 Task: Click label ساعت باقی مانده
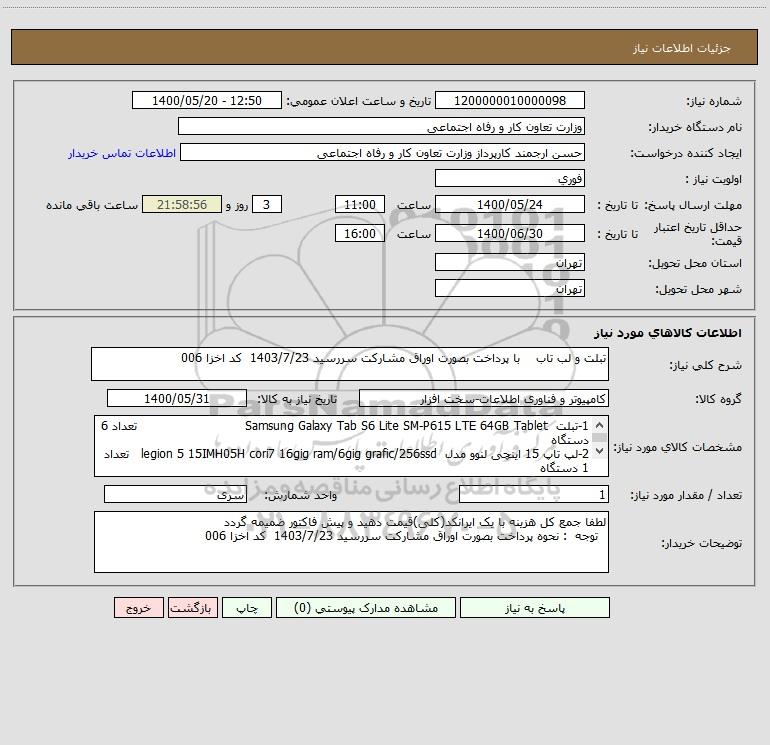(92, 205)
